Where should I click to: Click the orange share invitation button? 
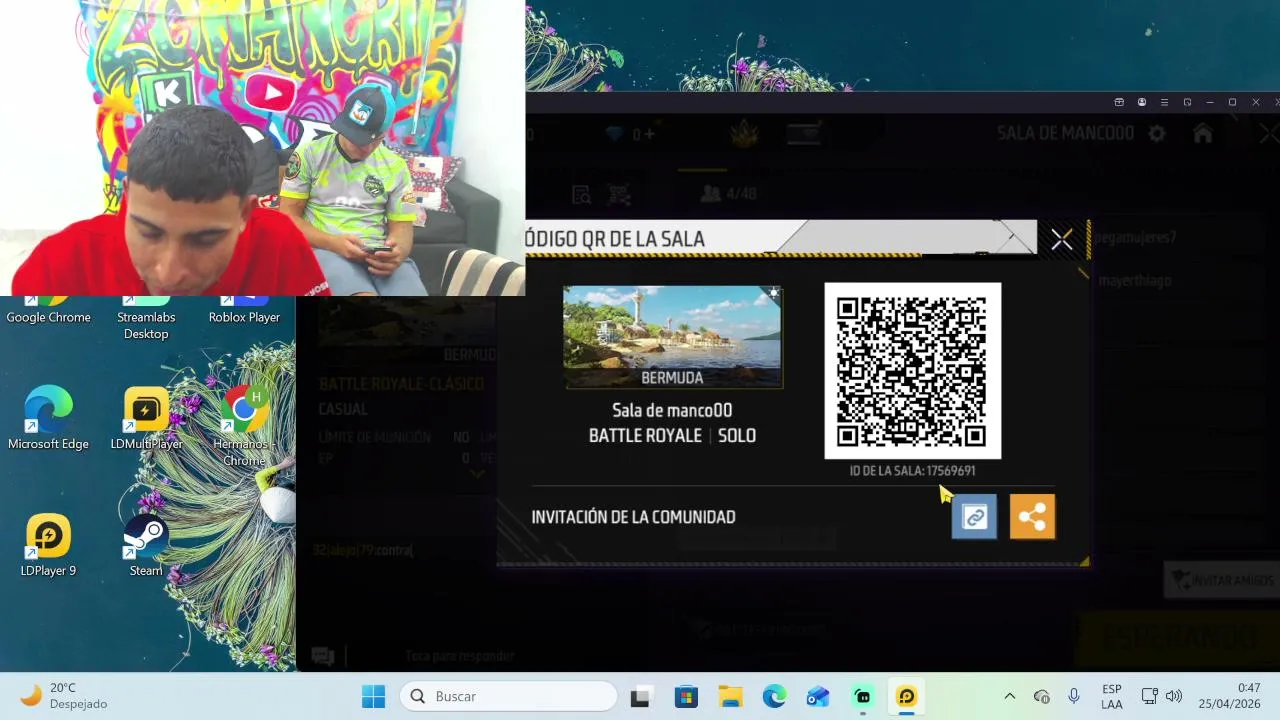pyautogui.click(x=1032, y=517)
